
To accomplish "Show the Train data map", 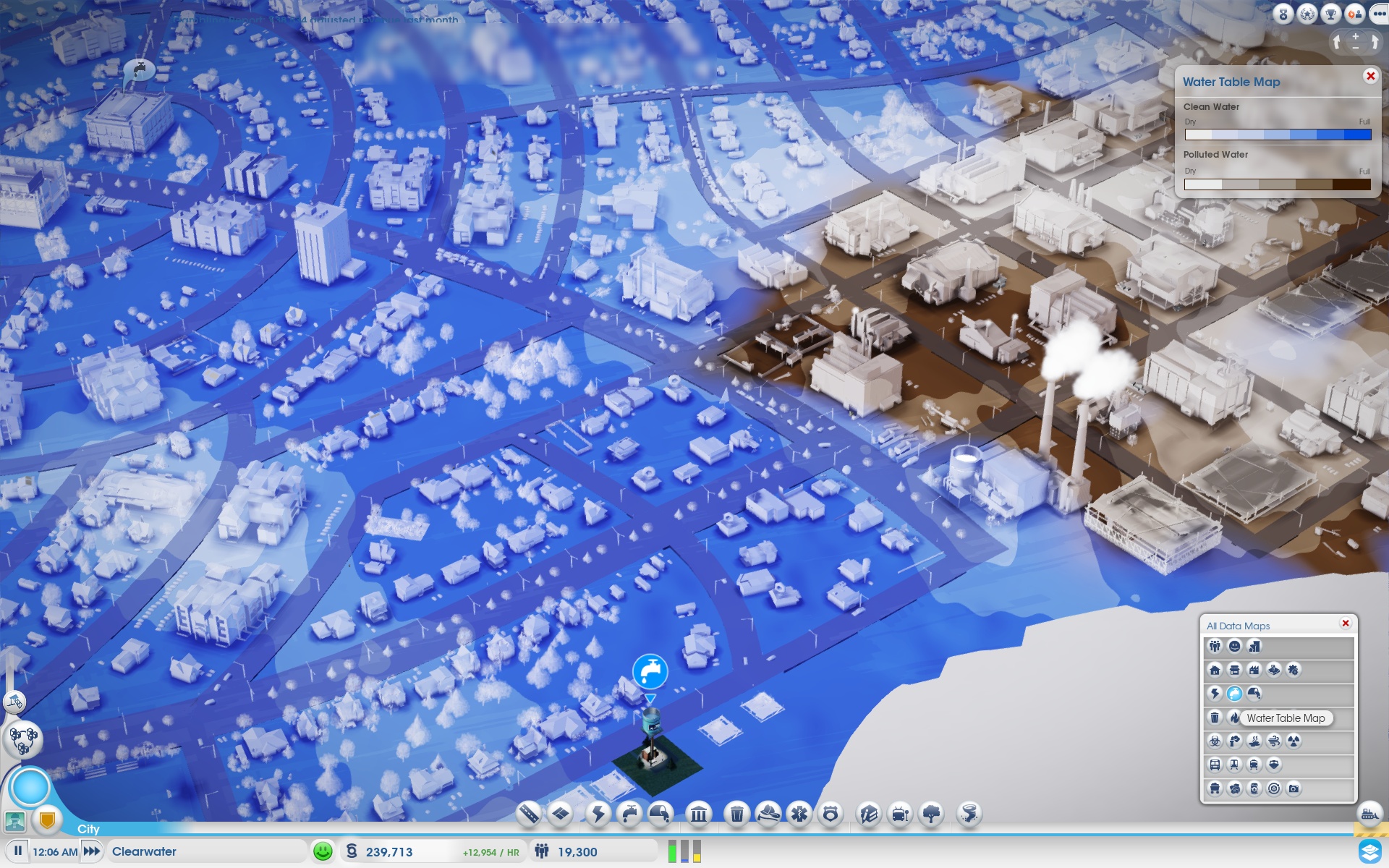I will pyautogui.click(x=1254, y=765).
